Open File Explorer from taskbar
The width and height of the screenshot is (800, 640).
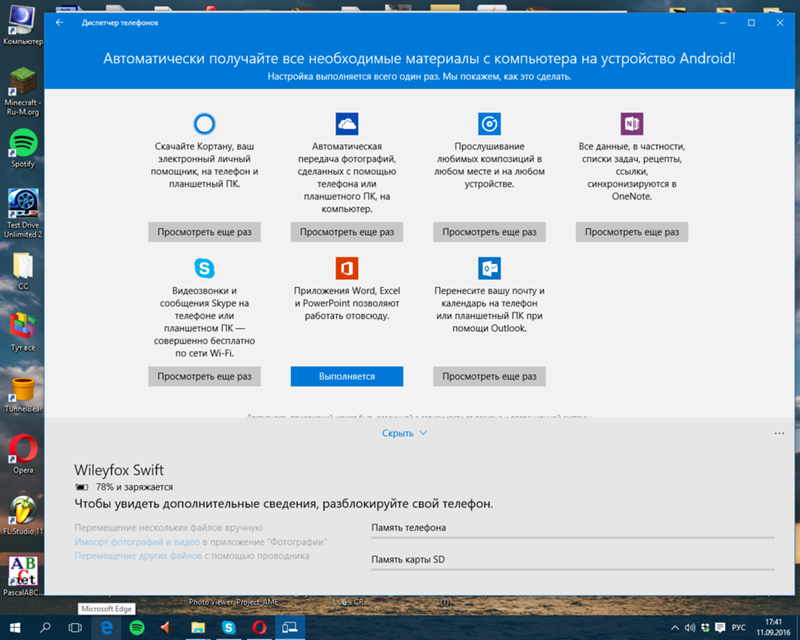[x=198, y=628]
